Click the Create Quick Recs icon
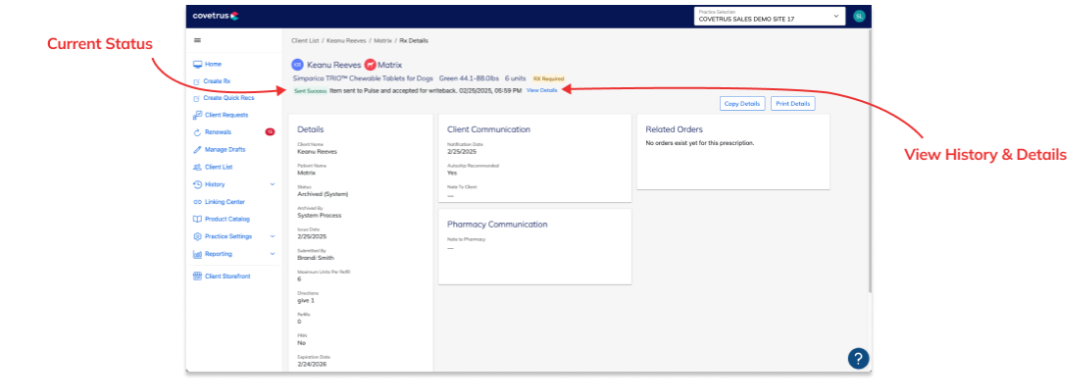Viewport: 1080px width, 382px height. 197,98
